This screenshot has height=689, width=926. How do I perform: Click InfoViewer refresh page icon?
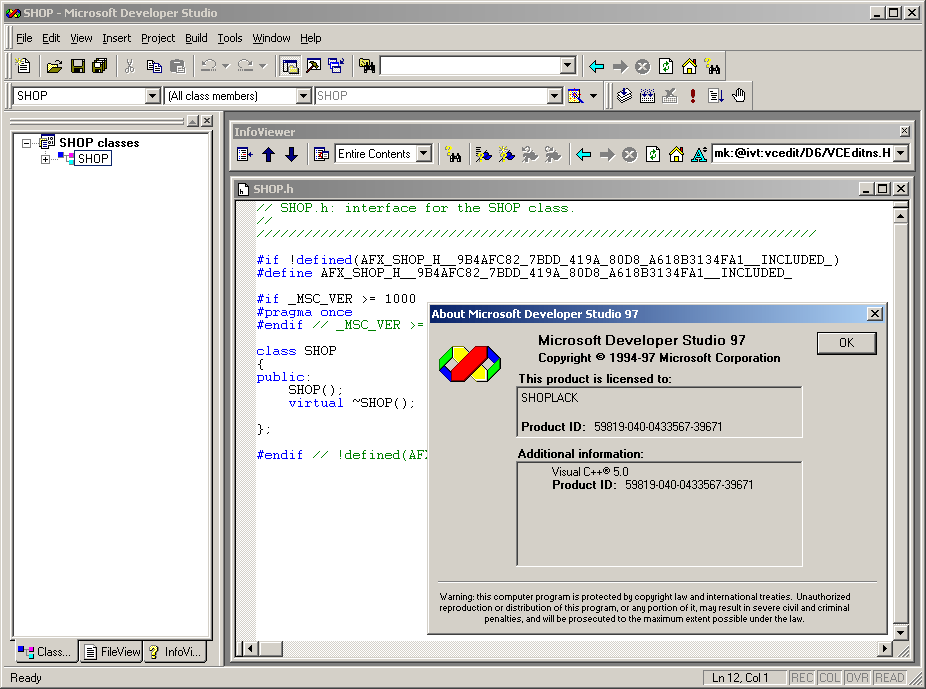653,154
